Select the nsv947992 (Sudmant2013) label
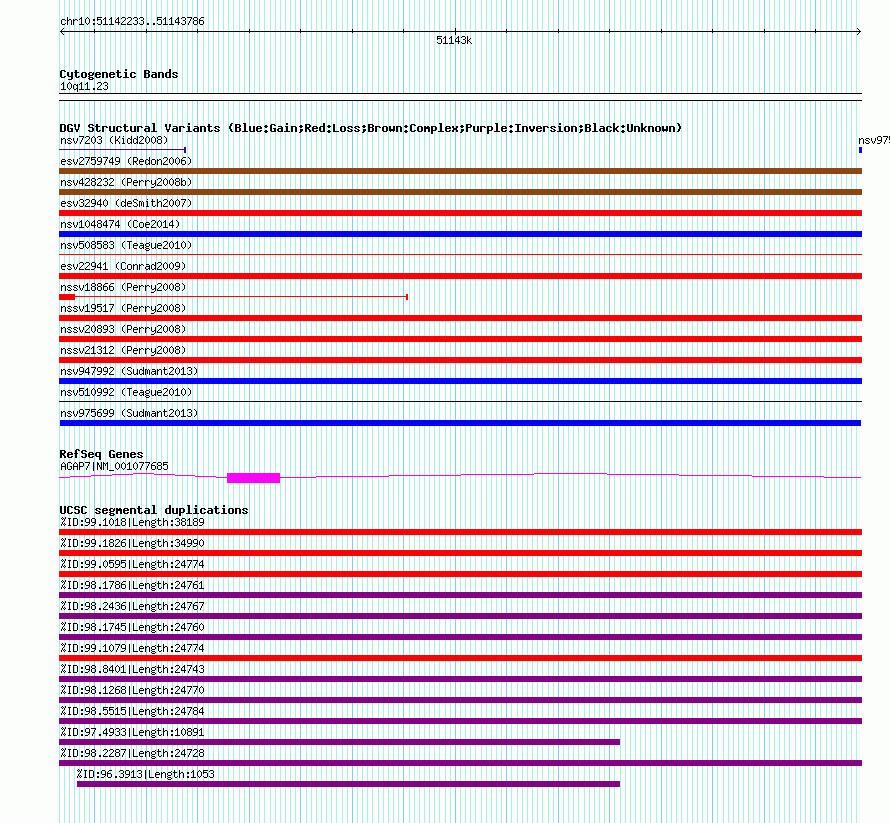 (x=129, y=371)
